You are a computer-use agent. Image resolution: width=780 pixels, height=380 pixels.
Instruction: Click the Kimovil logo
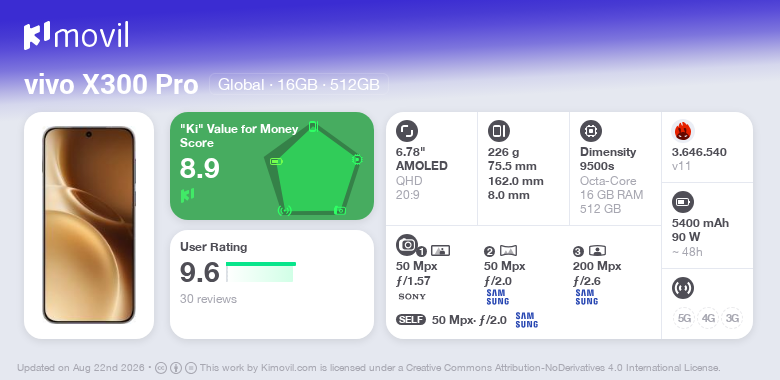76,35
